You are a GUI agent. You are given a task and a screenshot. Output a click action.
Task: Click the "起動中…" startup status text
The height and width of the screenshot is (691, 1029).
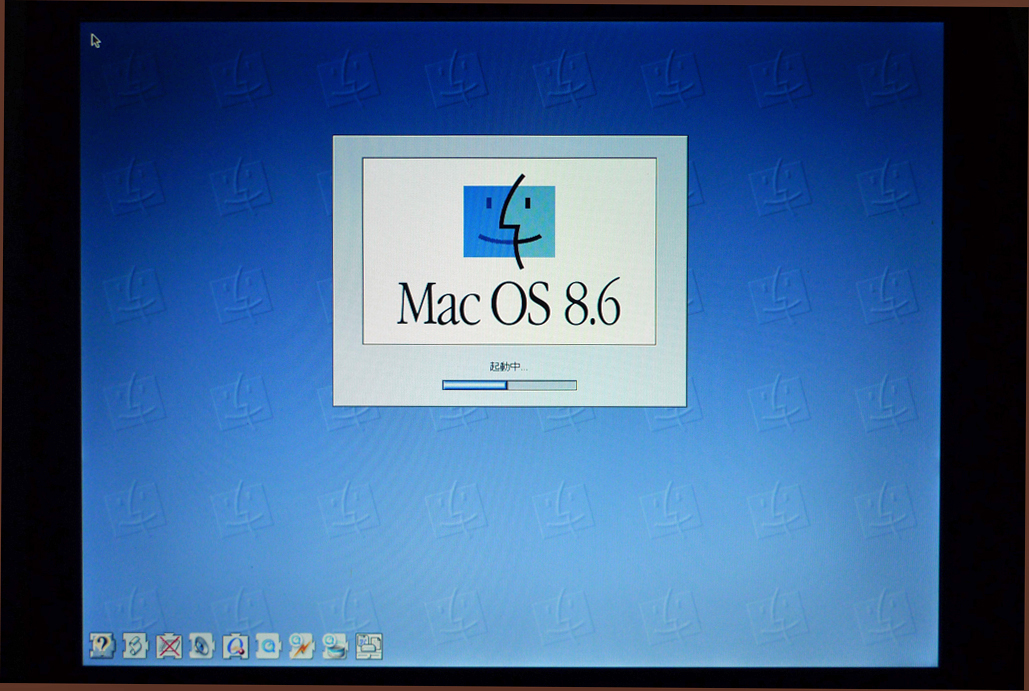click(509, 366)
